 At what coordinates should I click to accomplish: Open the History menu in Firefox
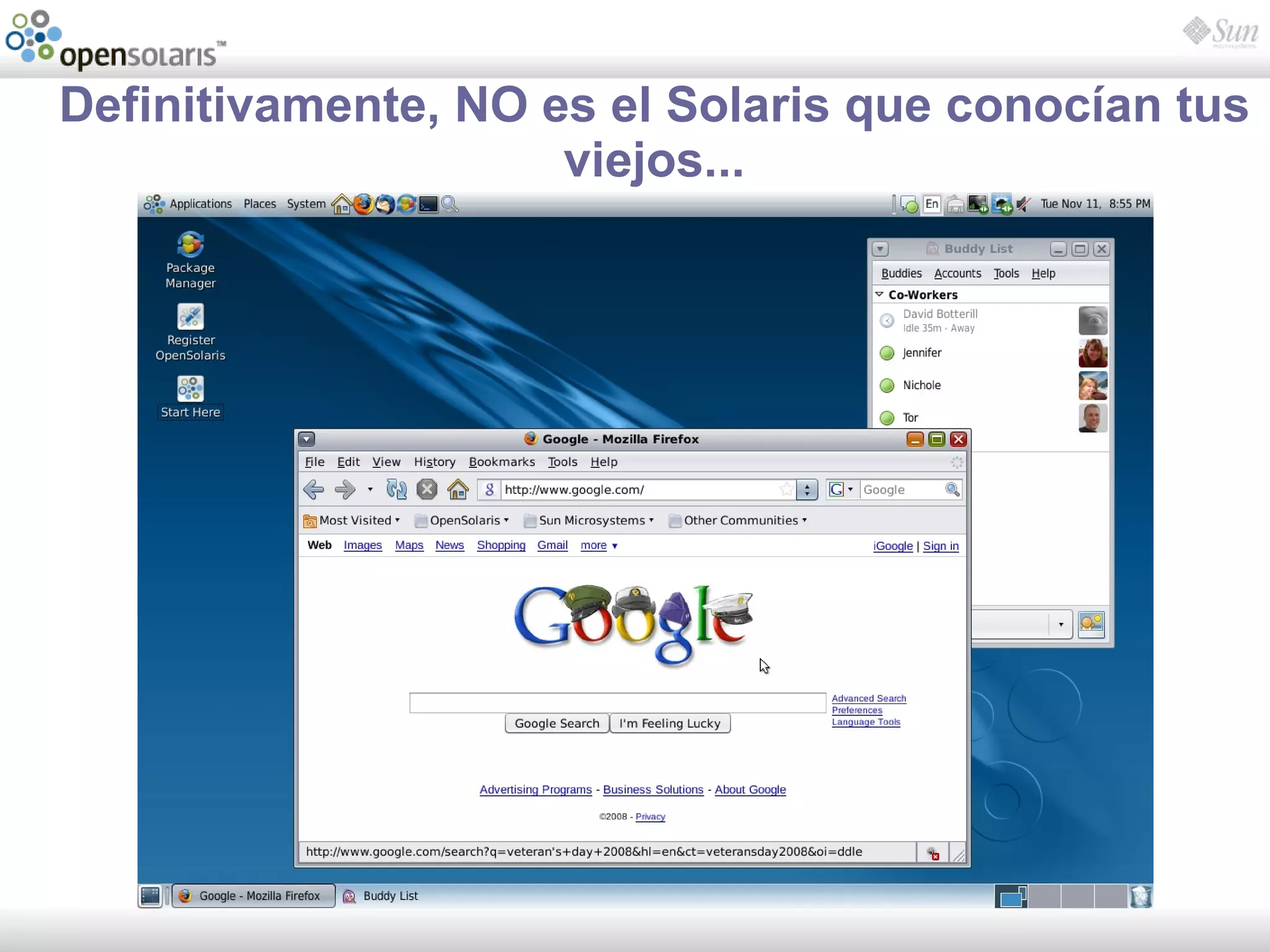click(435, 462)
